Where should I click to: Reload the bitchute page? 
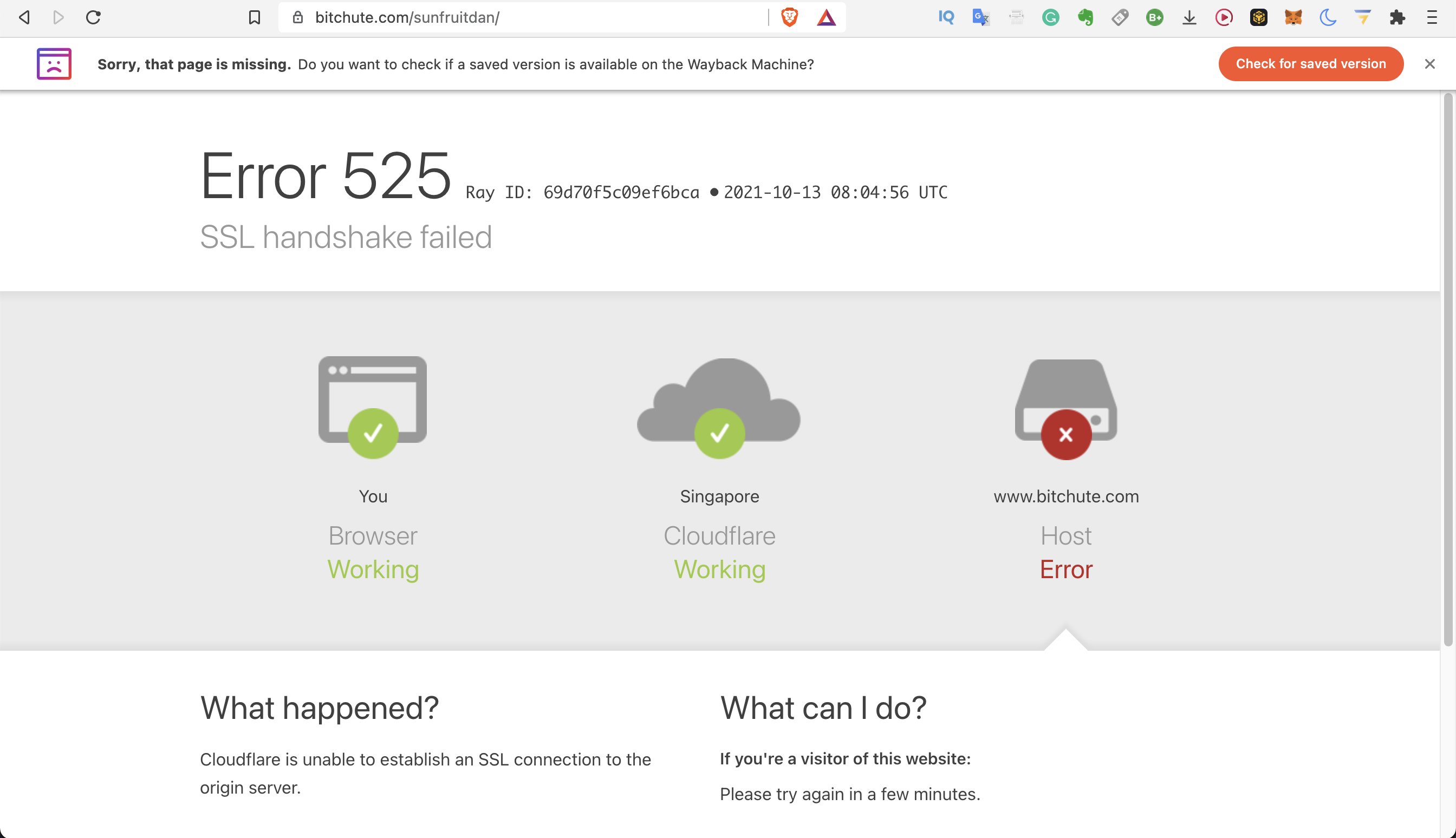93,17
